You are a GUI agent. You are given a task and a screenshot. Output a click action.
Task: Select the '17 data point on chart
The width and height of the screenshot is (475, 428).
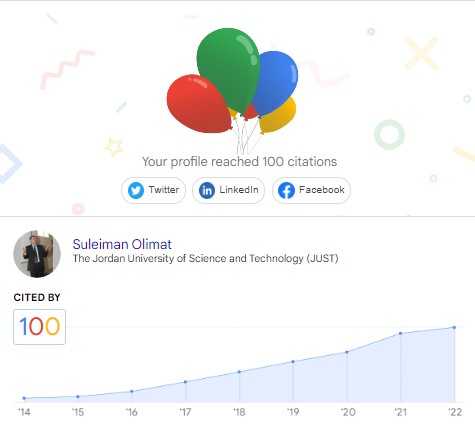pos(186,382)
